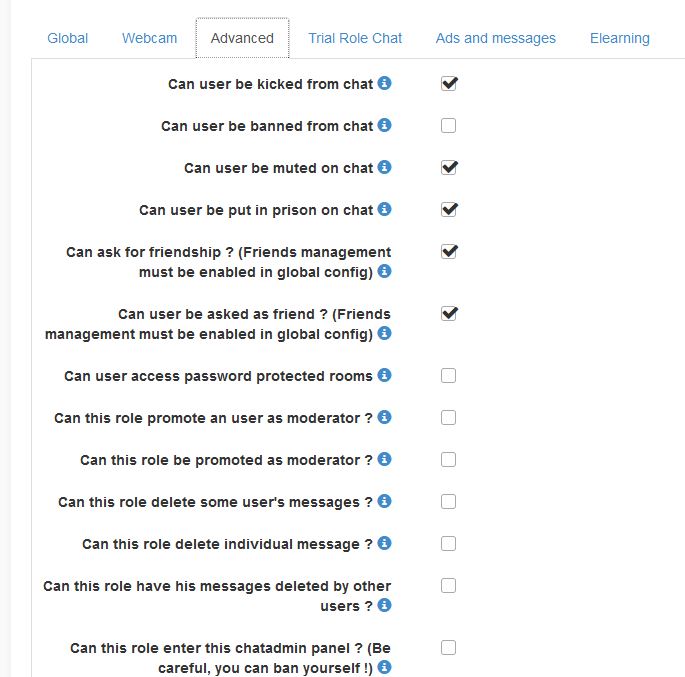The height and width of the screenshot is (677, 685).
Task: Enable 'Can user be banned from chat'
Action: point(449,126)
